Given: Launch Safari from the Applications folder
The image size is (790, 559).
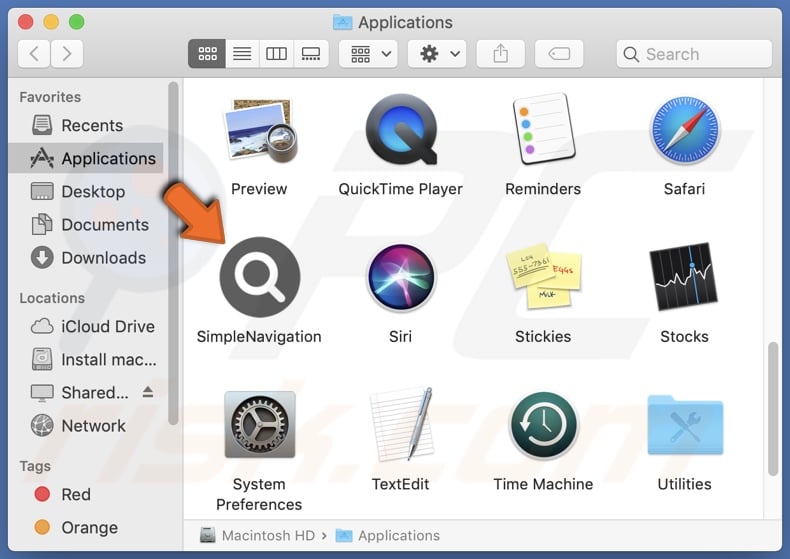Looking at the screenshot, I should coord(684,130).
